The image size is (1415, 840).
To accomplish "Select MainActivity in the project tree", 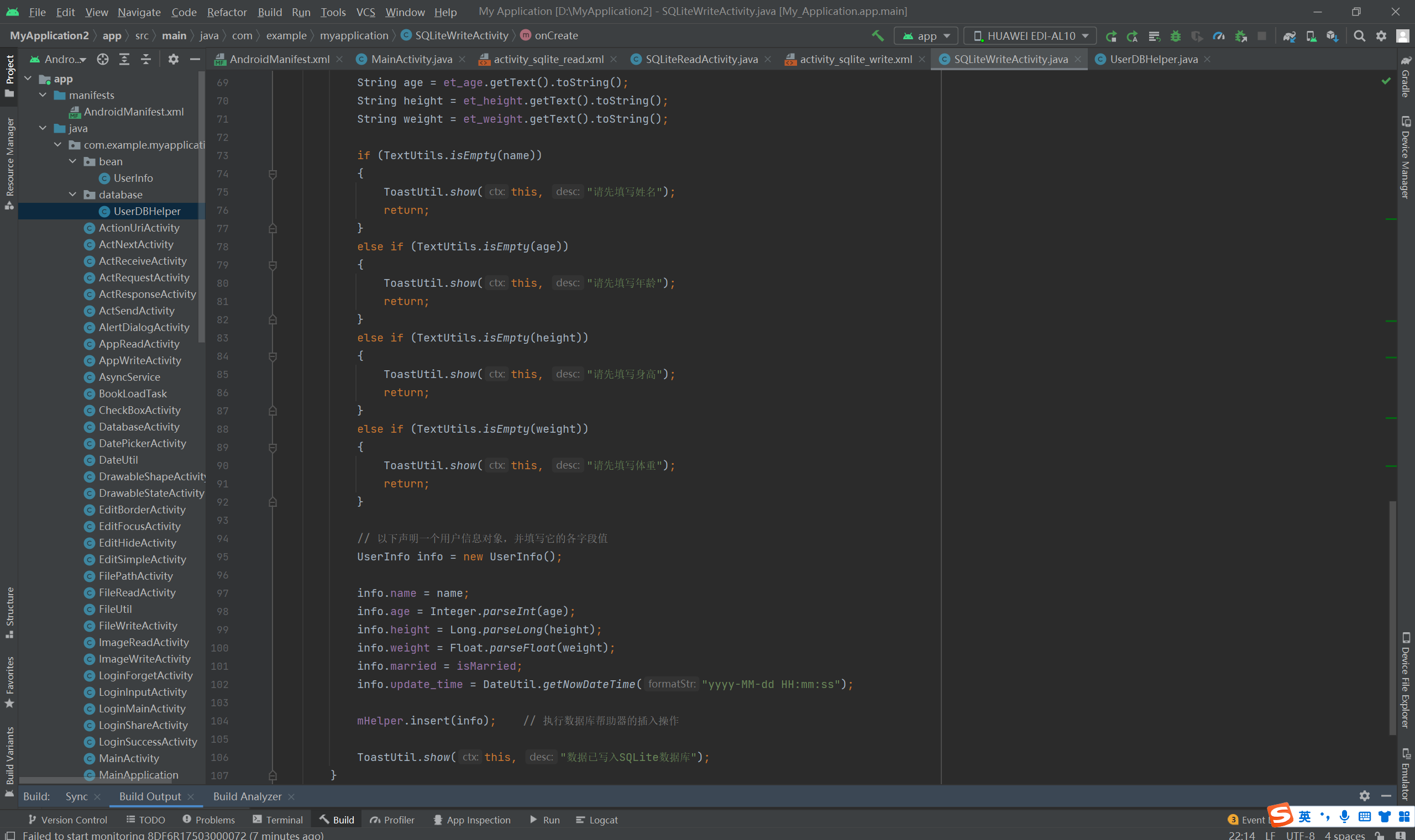I will pos(128,758).
